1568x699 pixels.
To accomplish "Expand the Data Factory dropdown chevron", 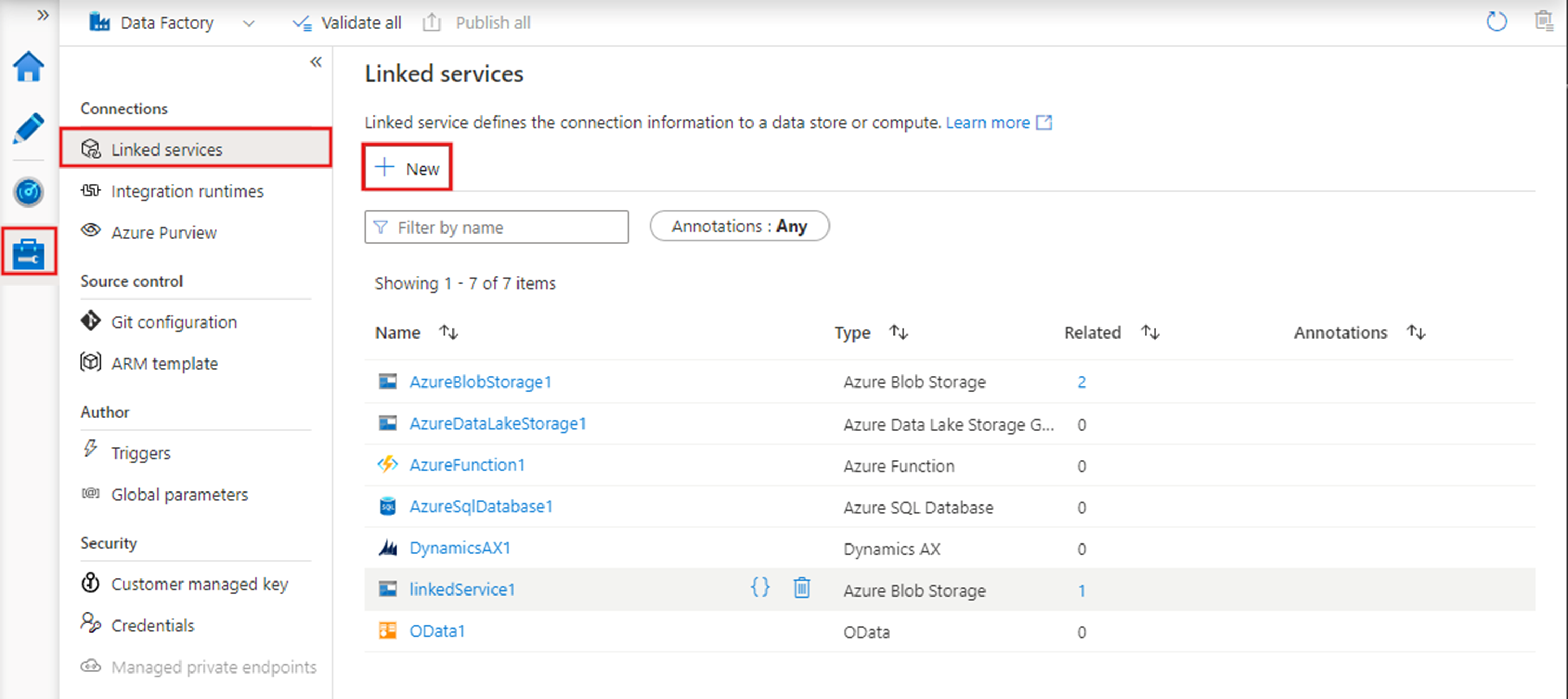I will 249,24.
